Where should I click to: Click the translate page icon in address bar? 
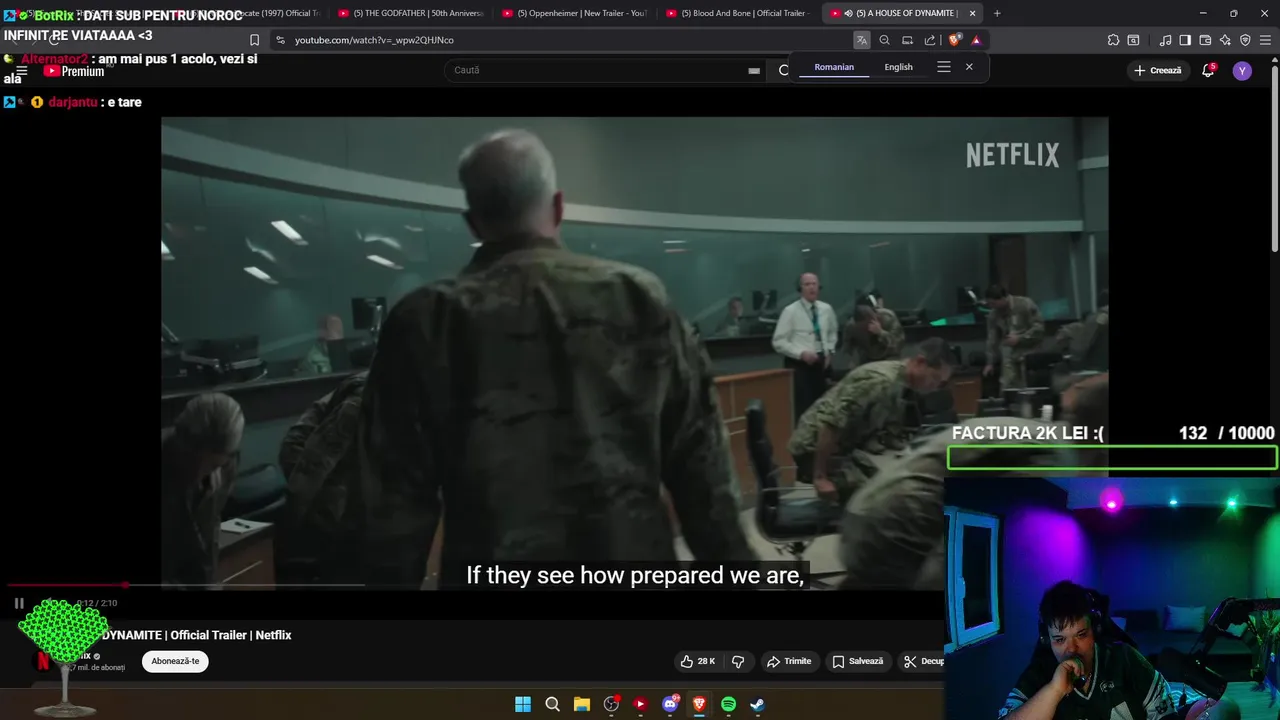coord(861,40)
